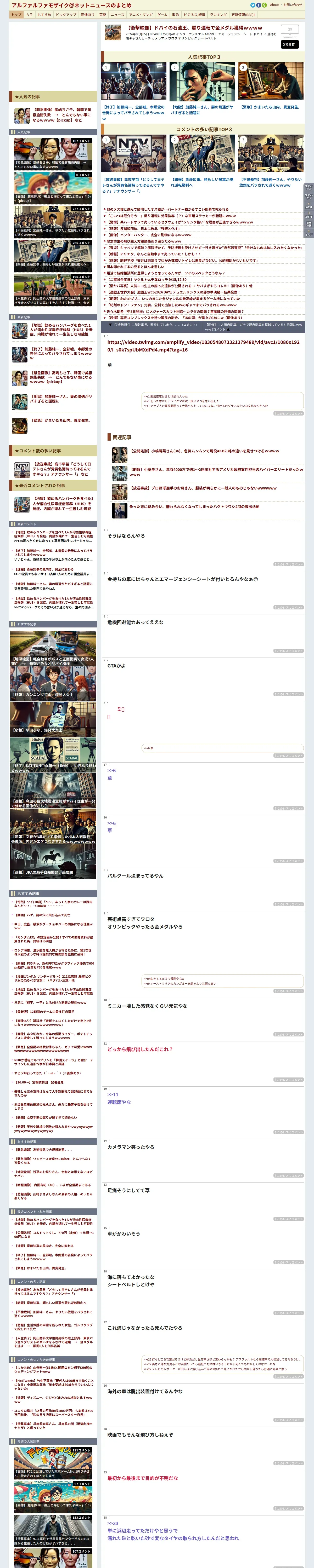Click floating コメントかく side button
This screenshot has height=1568, width=314.
tap(309, 196)
